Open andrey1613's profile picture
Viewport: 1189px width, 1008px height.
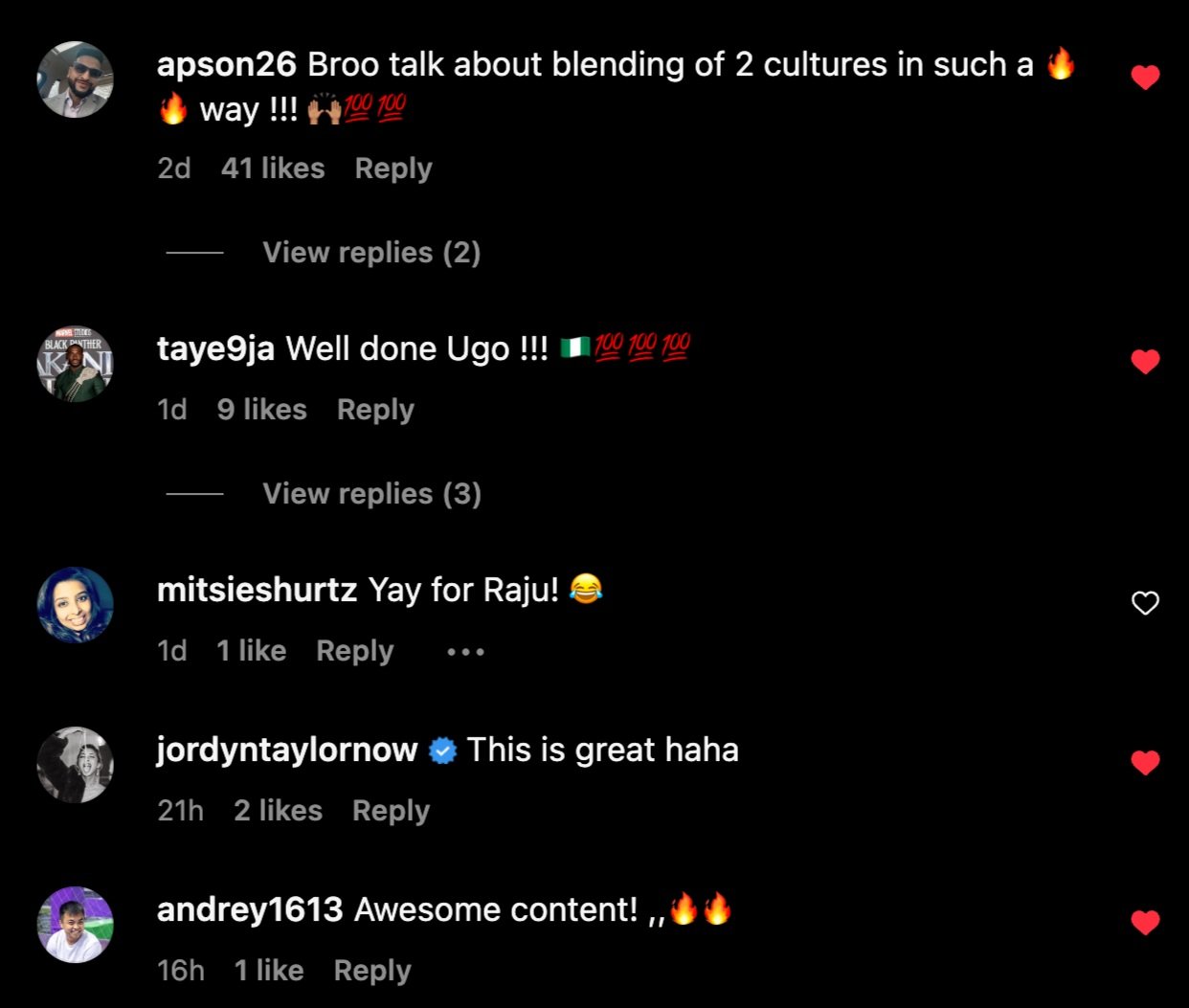pyautogui.click(x=75, y=925)
